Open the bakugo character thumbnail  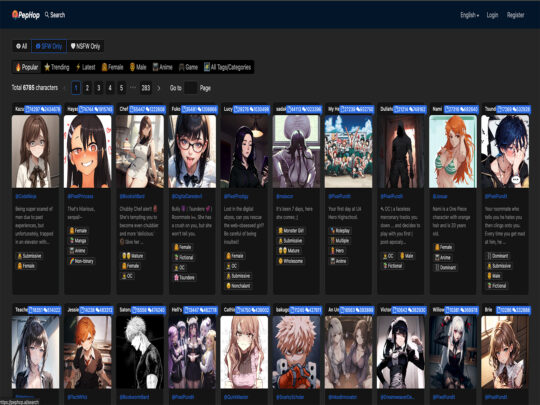[x=296, y=352]
